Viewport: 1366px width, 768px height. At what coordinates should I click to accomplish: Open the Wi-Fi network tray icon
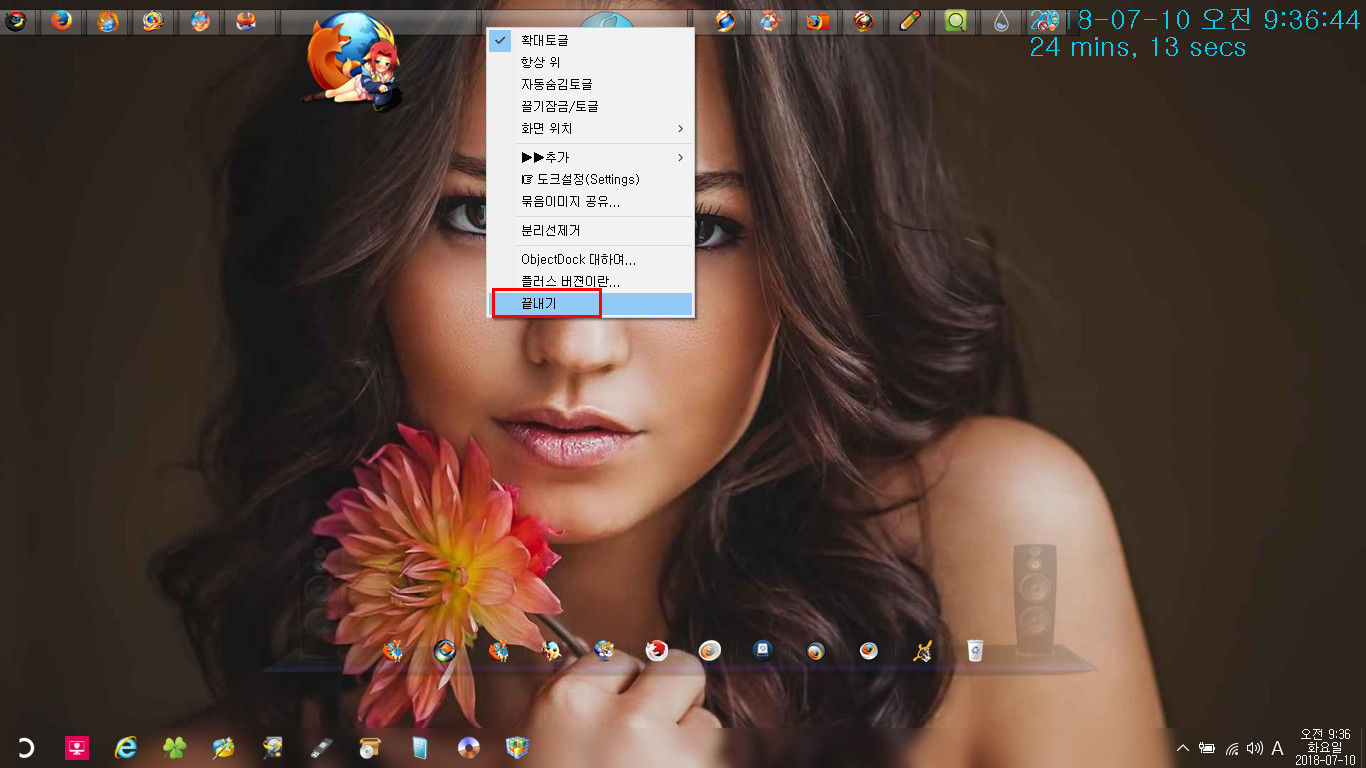[1232, 748]
